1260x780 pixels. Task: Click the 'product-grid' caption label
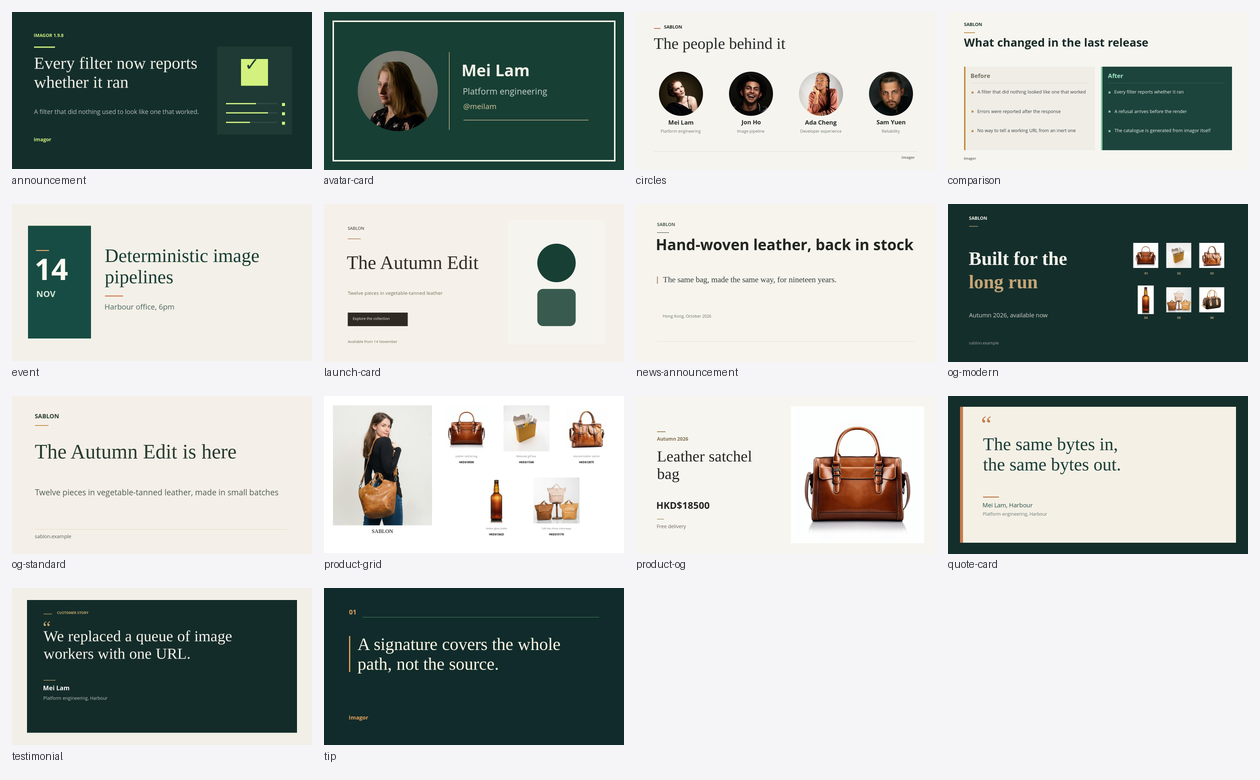click(x=353, y=565)
